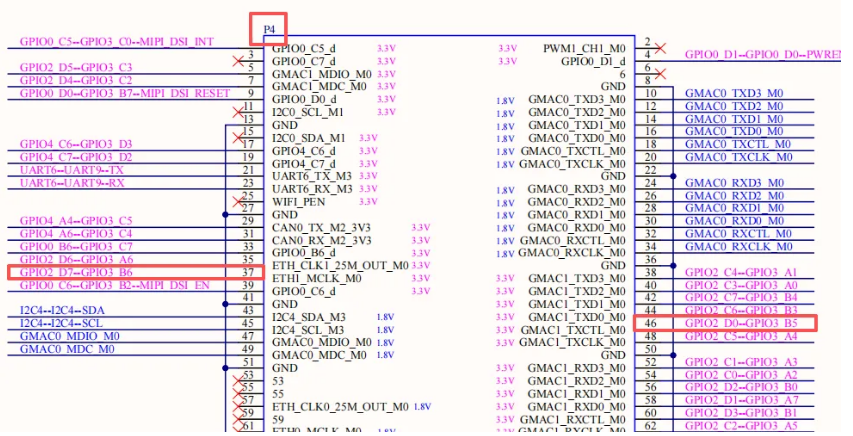Click the ETH_CLK1_25M_OUT_M0 pin name
The width and height of the screenshot is (853, 436).
point(340,265)
